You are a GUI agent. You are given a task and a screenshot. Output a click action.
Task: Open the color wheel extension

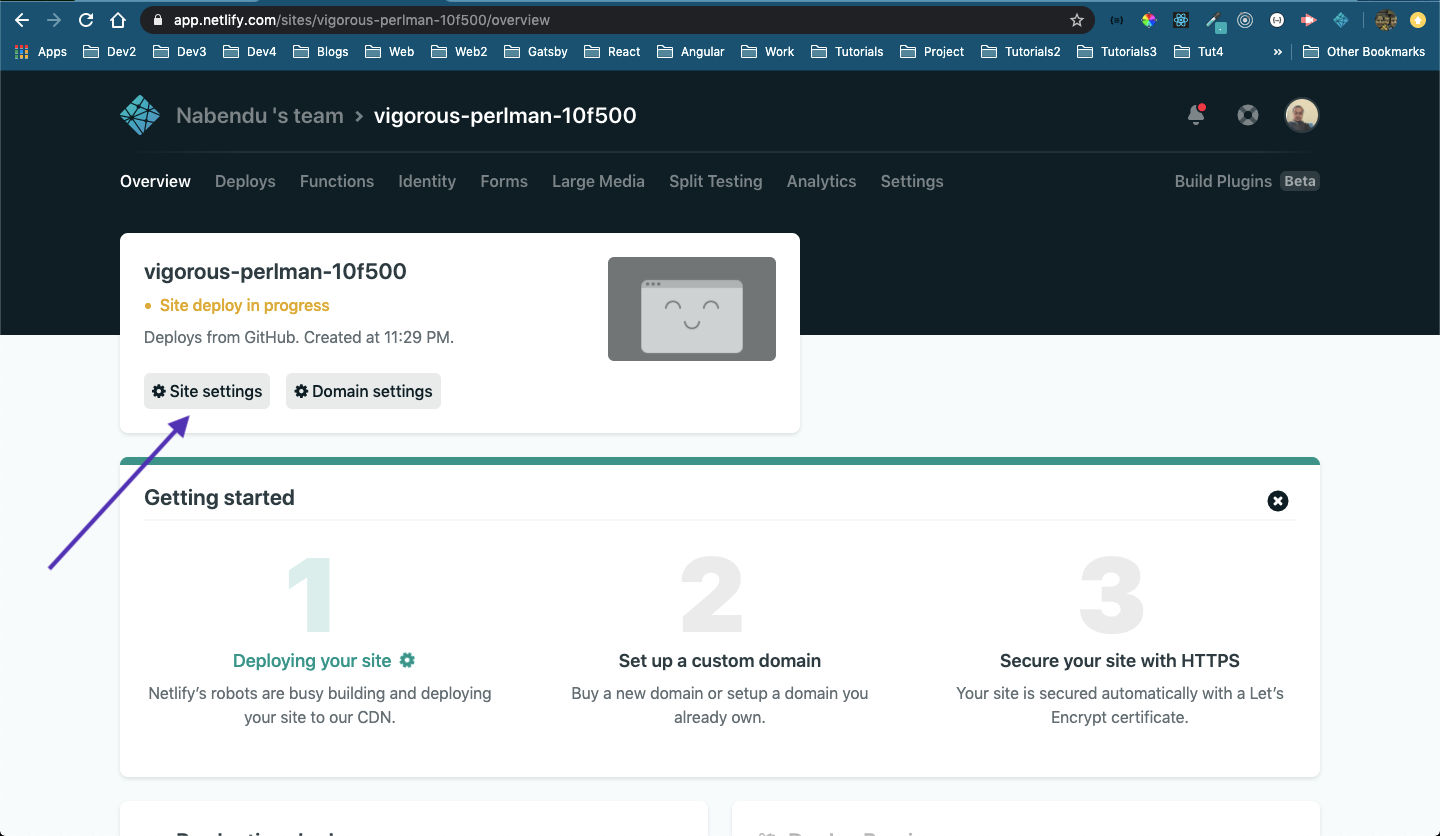(1149, 20)
